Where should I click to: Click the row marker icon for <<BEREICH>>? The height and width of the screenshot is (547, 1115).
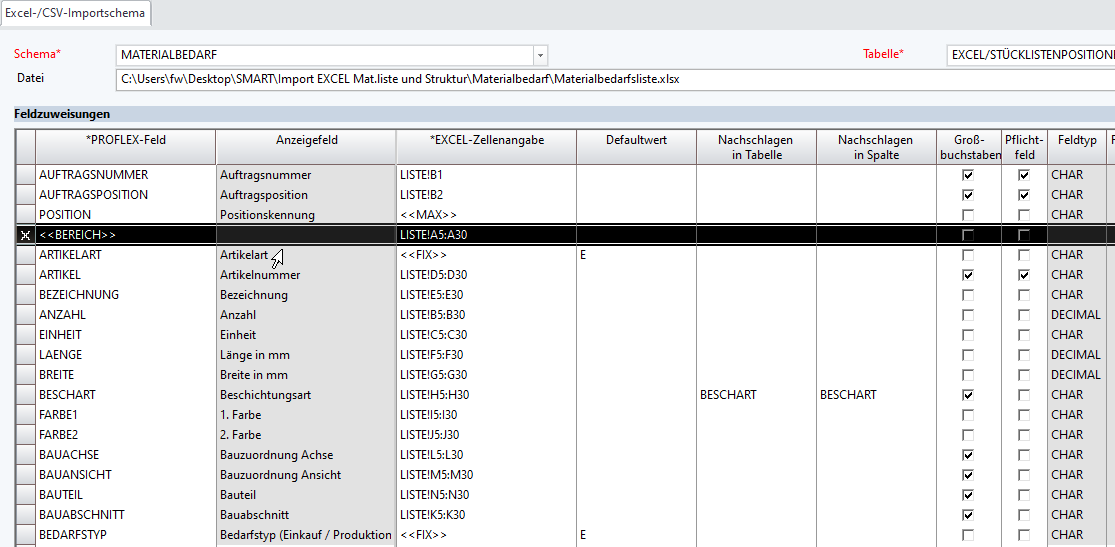click(x=25, y=235)
